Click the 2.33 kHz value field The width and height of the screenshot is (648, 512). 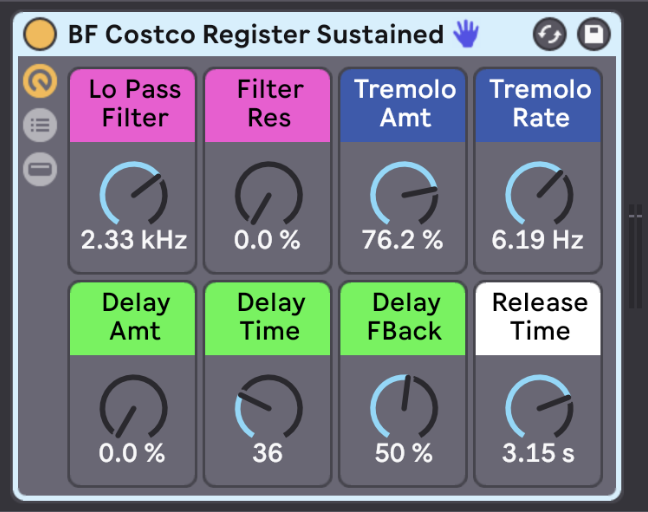(134, 240)
